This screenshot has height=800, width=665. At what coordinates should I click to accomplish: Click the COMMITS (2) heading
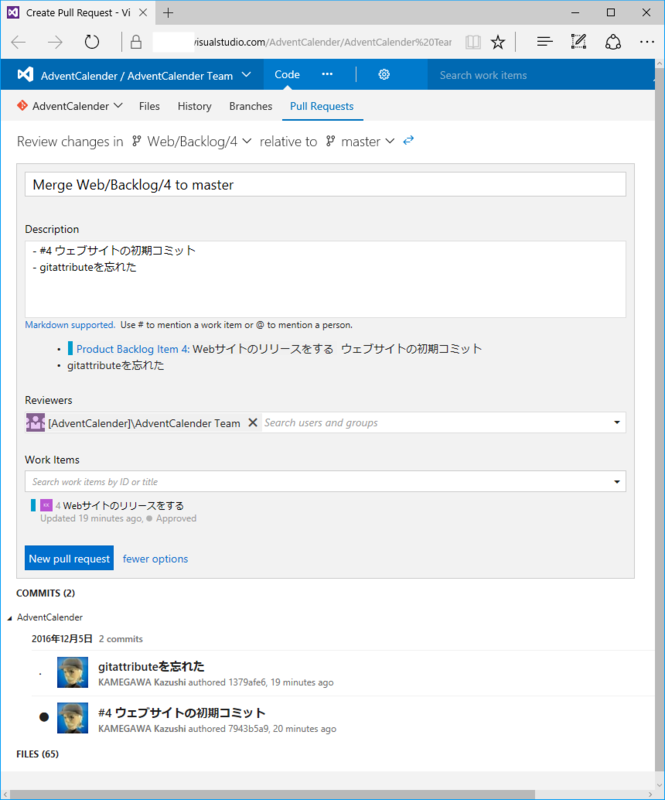pos(45,593)
